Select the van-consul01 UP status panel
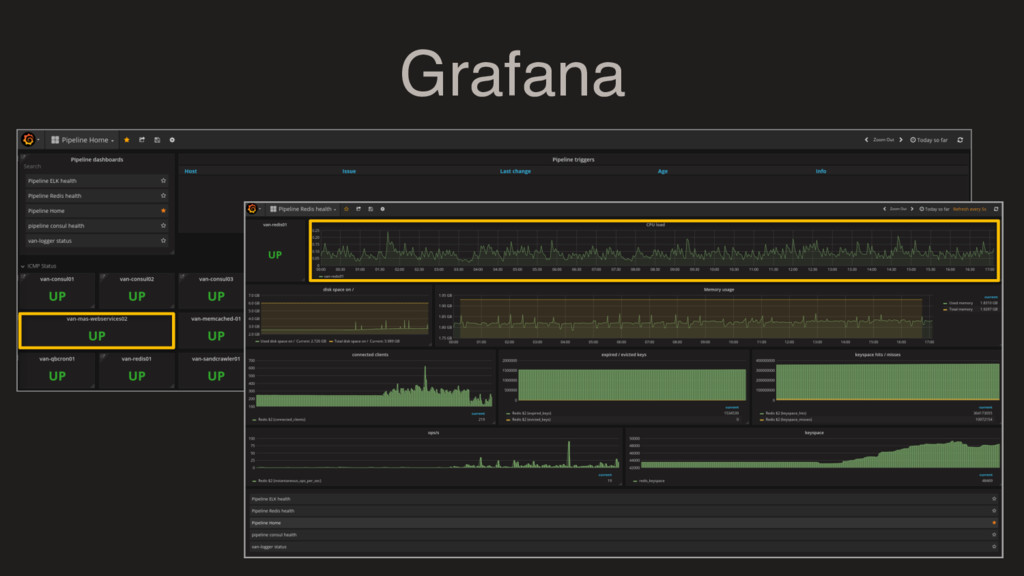The height and width of the screenshot is (576, 1024). coord(57,290)
